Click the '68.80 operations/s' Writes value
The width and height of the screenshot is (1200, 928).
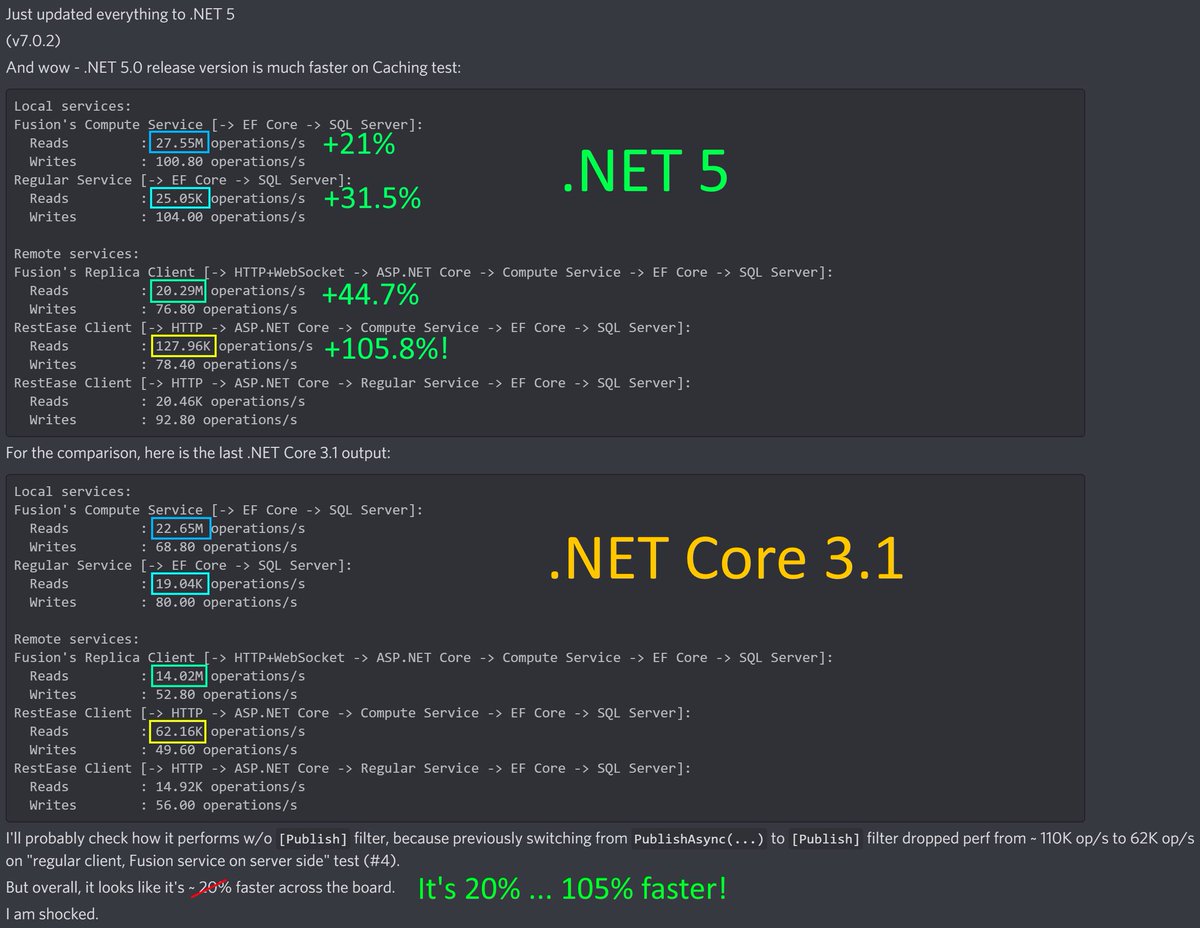click(227, 547)
